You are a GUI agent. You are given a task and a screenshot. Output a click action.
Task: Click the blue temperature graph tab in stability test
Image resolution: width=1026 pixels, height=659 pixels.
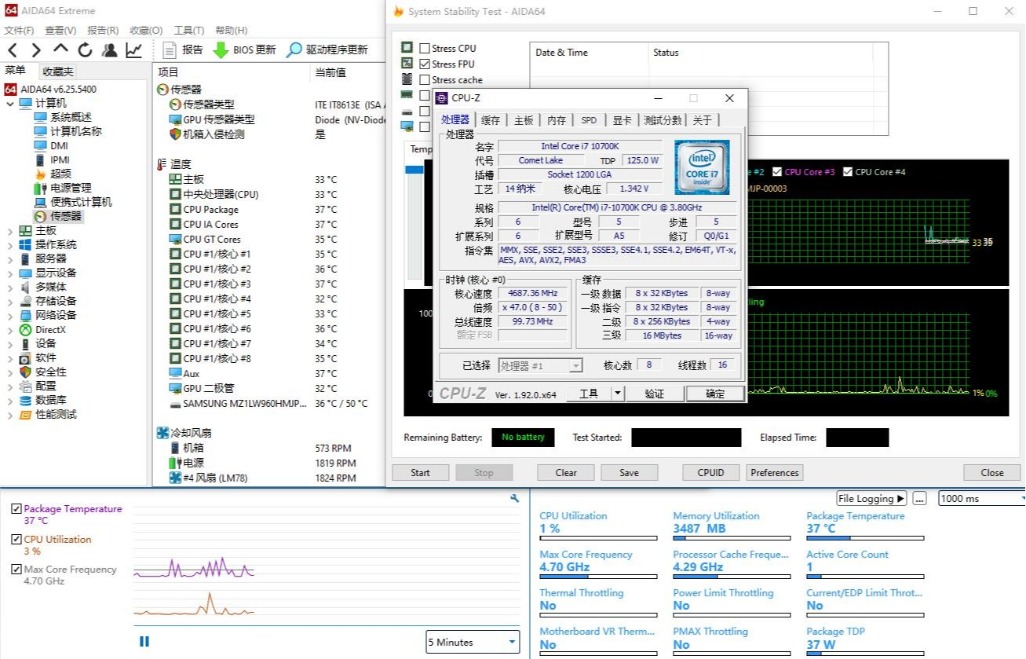[x=414, y=169]
